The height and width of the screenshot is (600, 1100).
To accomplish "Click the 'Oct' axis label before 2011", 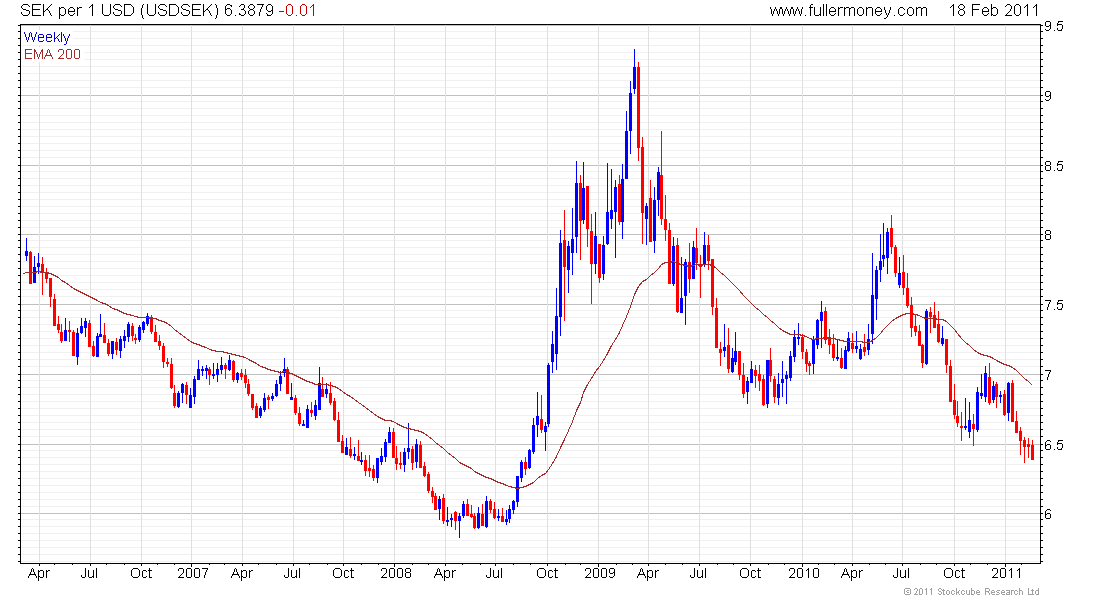I will coord(953,573).
